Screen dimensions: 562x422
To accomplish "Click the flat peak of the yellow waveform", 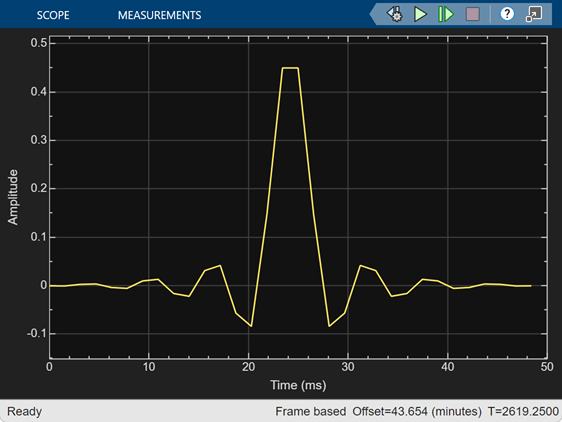I will tap(290, 68).
